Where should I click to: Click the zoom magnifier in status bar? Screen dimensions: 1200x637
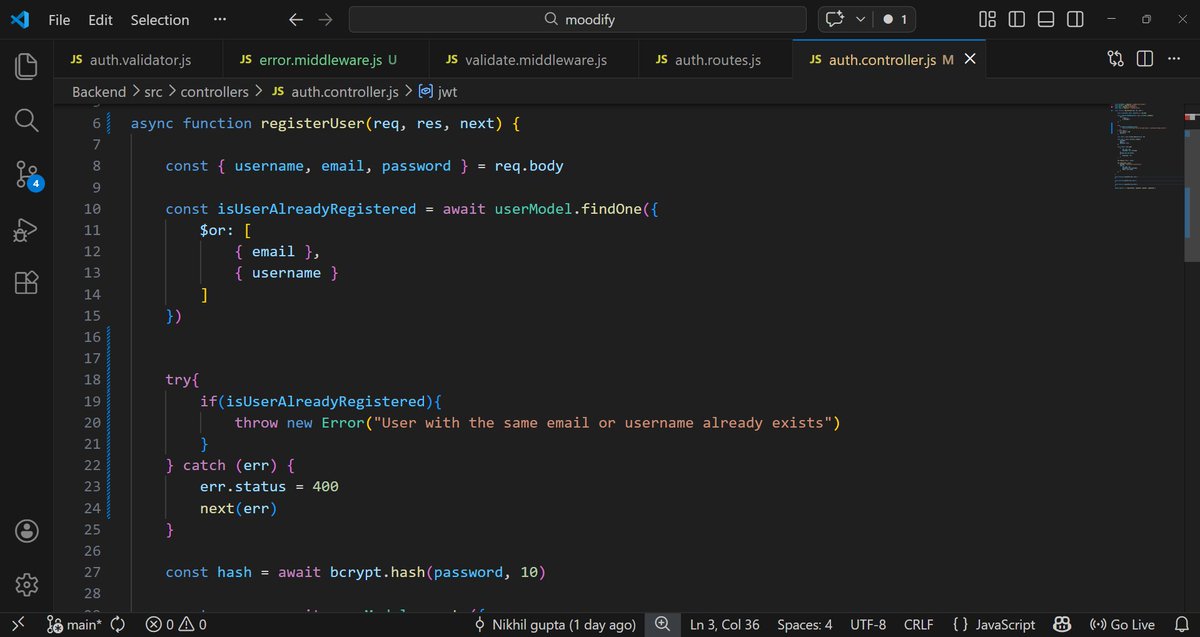click(662, 625)
